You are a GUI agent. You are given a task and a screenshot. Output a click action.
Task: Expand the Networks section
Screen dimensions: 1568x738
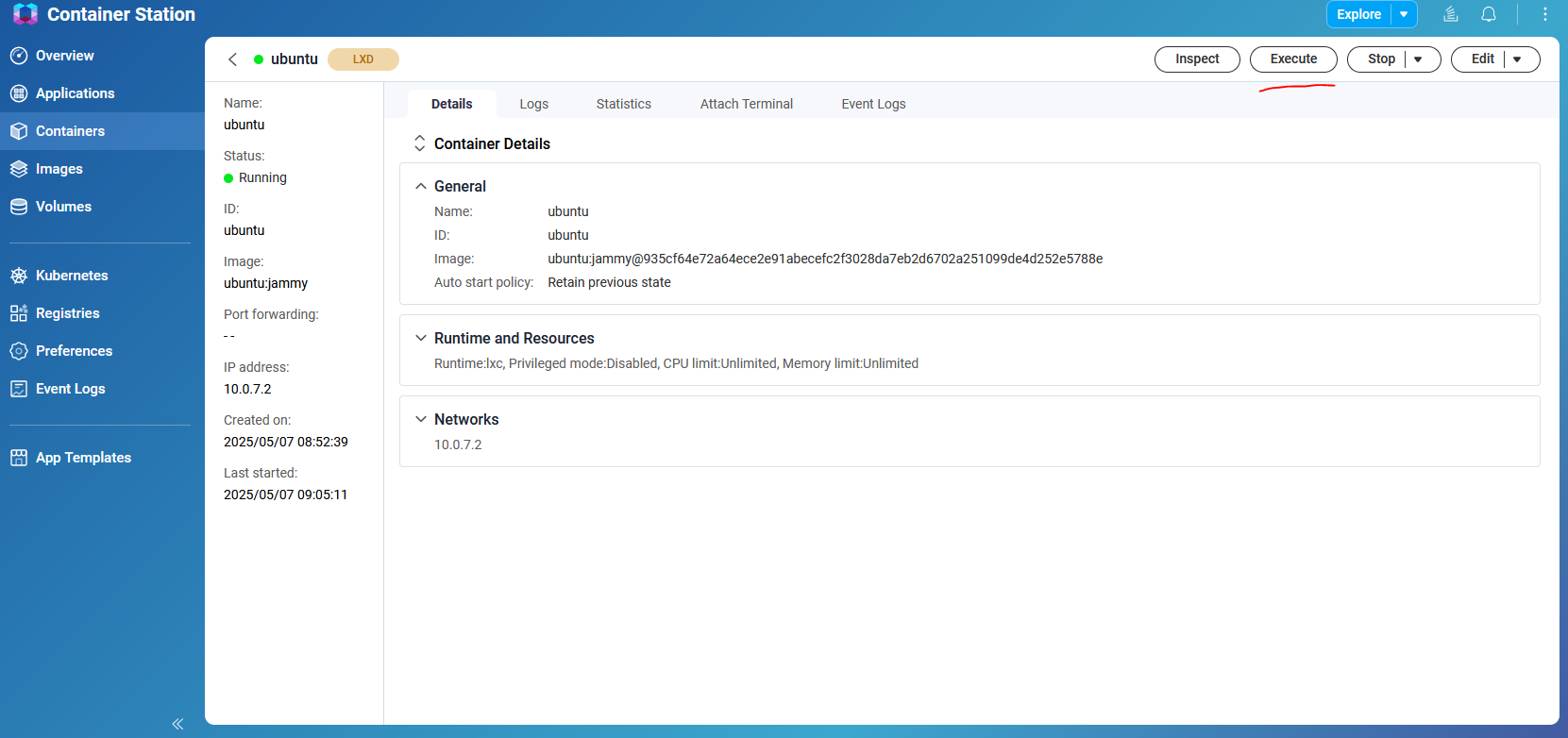click(421, 419)
